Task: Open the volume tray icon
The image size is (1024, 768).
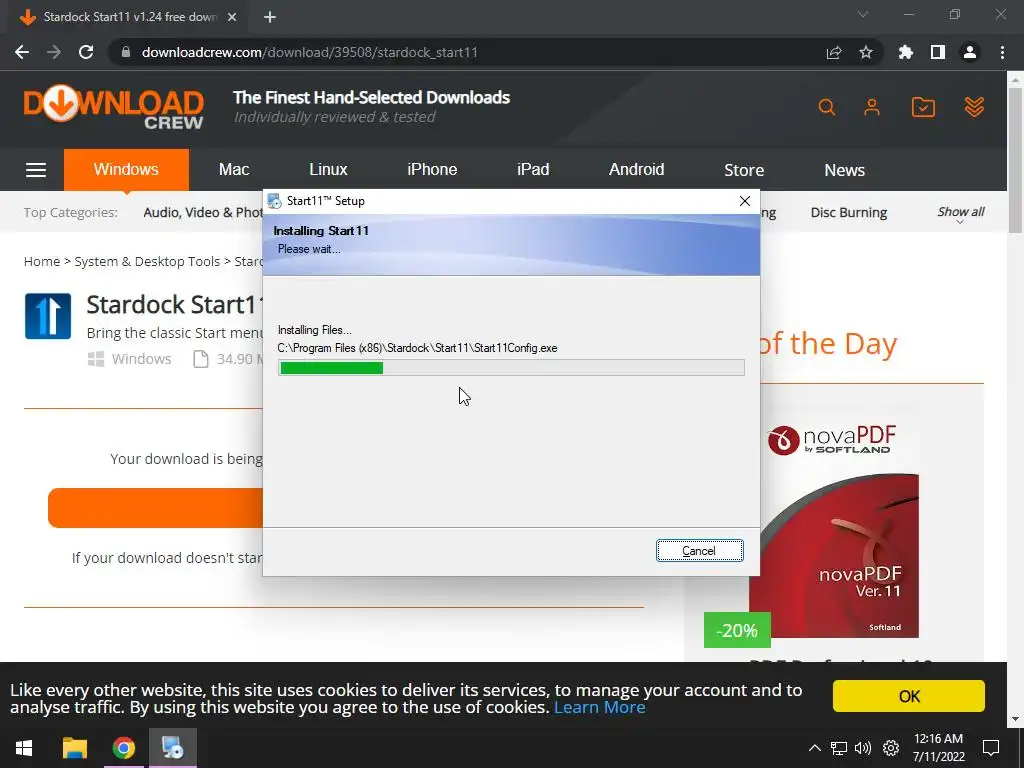Action: [x=863, y=748]
